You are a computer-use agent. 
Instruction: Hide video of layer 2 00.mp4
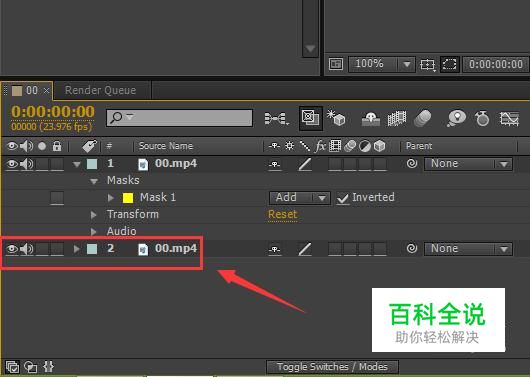12,249
